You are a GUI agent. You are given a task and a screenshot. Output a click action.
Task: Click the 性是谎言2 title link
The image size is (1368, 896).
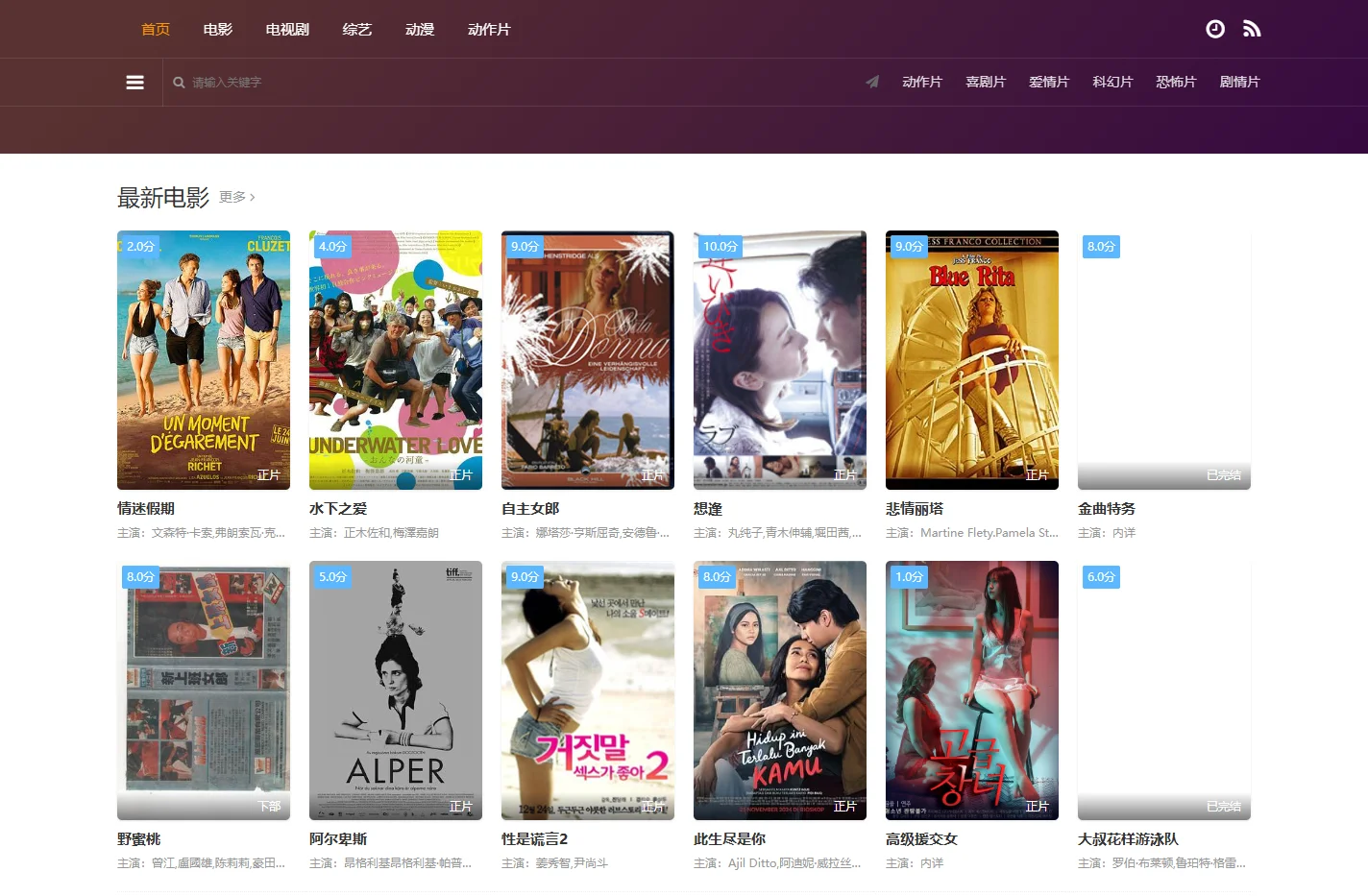tap(534, 839)
